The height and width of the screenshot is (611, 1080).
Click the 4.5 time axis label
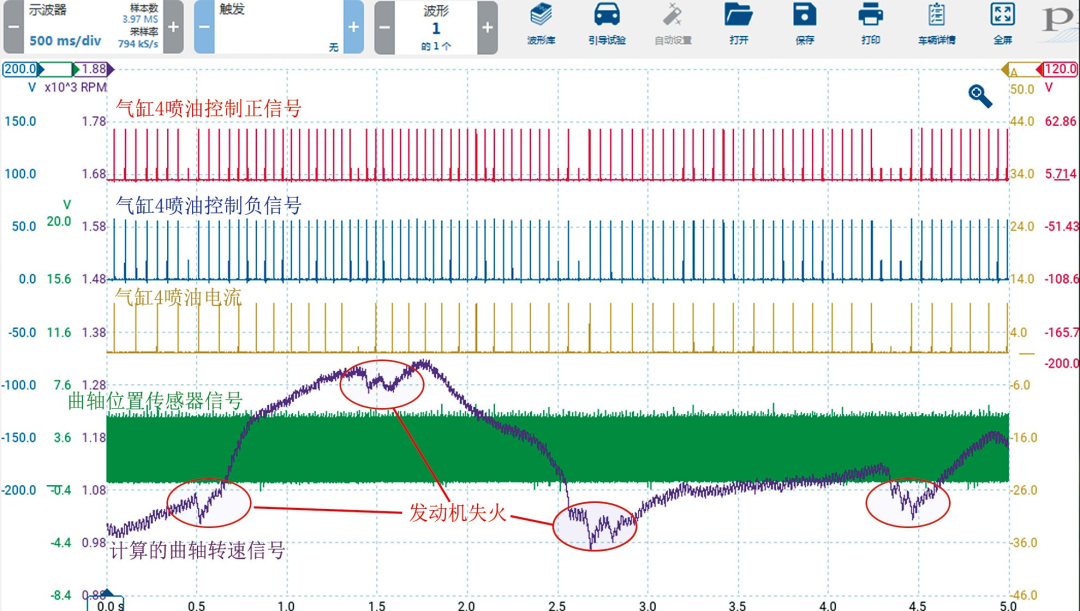point(917,605)
